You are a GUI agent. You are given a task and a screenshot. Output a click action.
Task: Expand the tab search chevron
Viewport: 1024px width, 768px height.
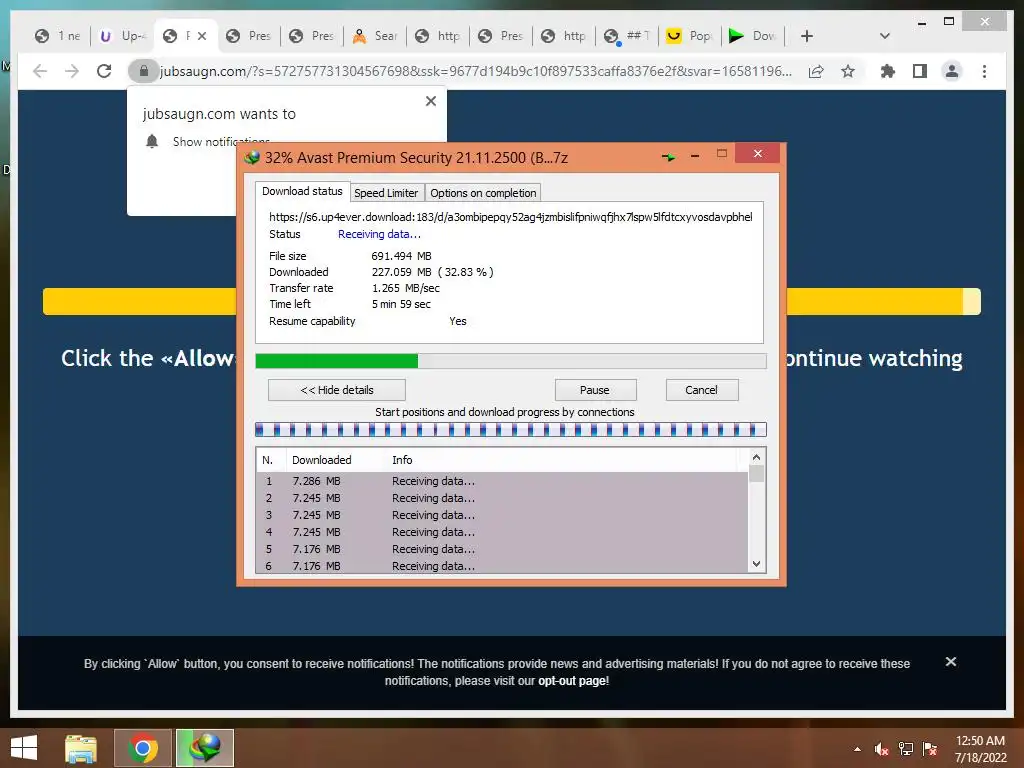click(x=885, y=36)
